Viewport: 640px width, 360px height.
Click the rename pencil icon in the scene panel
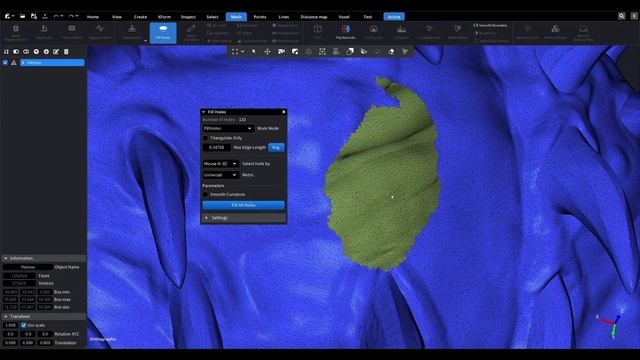pos(56,51)
